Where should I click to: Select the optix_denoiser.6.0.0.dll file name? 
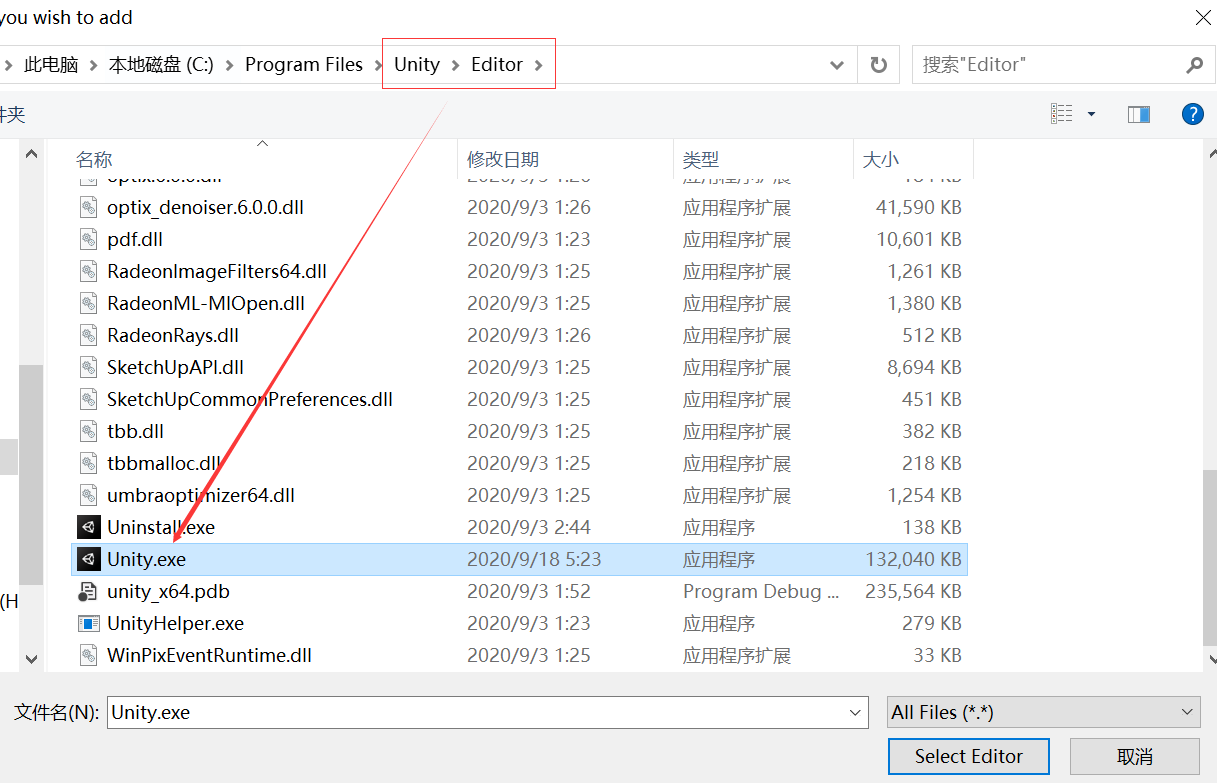tap(205, 207)
